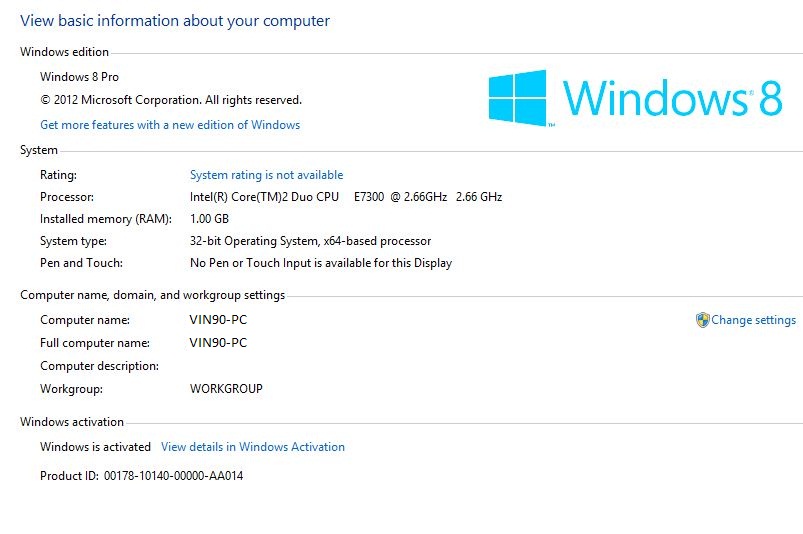Select the Full computer name value 'VIN90-PC'
The width and height of the screenshot is (803, 534).
(218, 343)
